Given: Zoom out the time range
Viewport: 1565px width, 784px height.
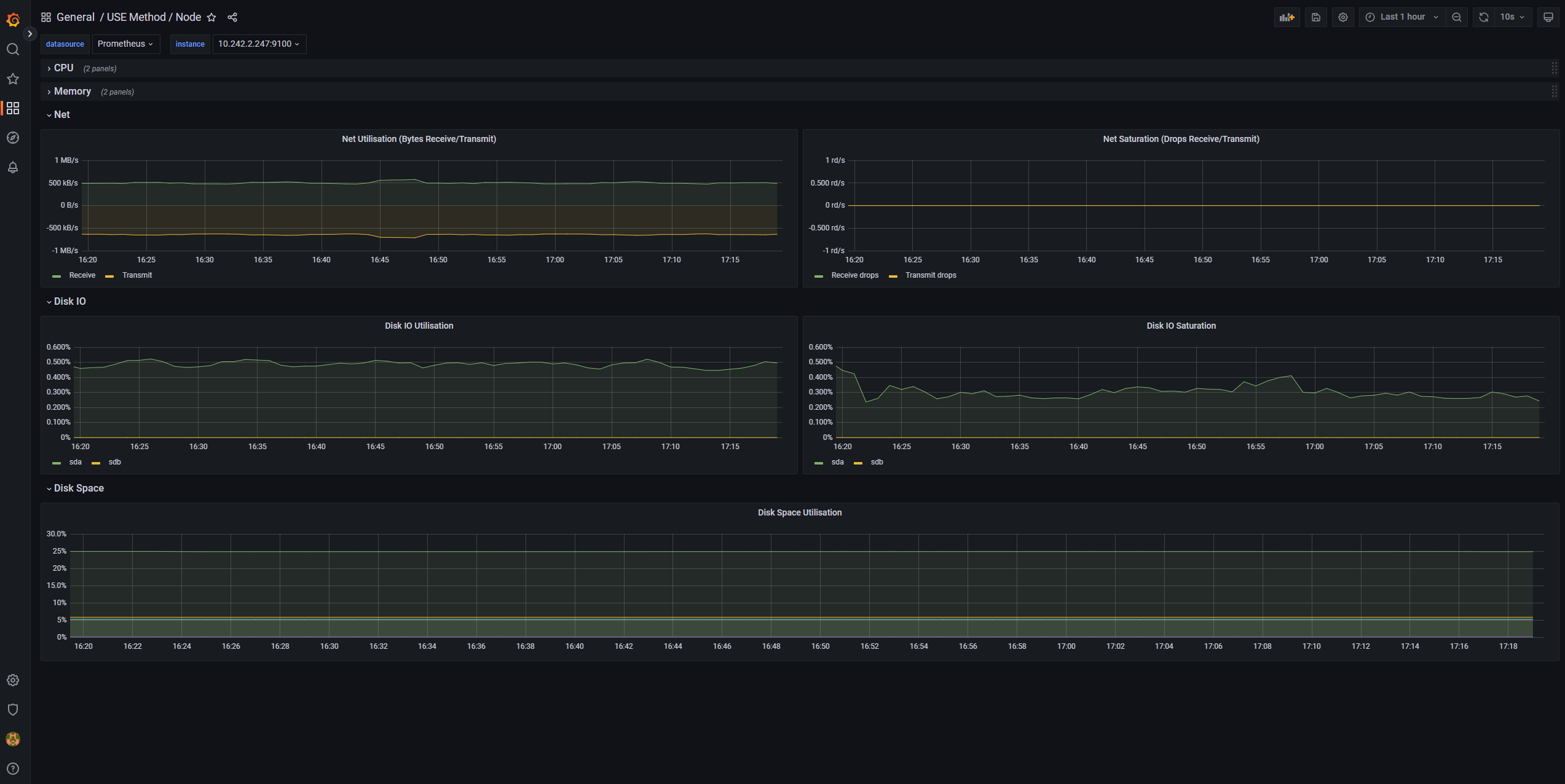Looking at the screenshot, I should click(x=1457, y=17).
